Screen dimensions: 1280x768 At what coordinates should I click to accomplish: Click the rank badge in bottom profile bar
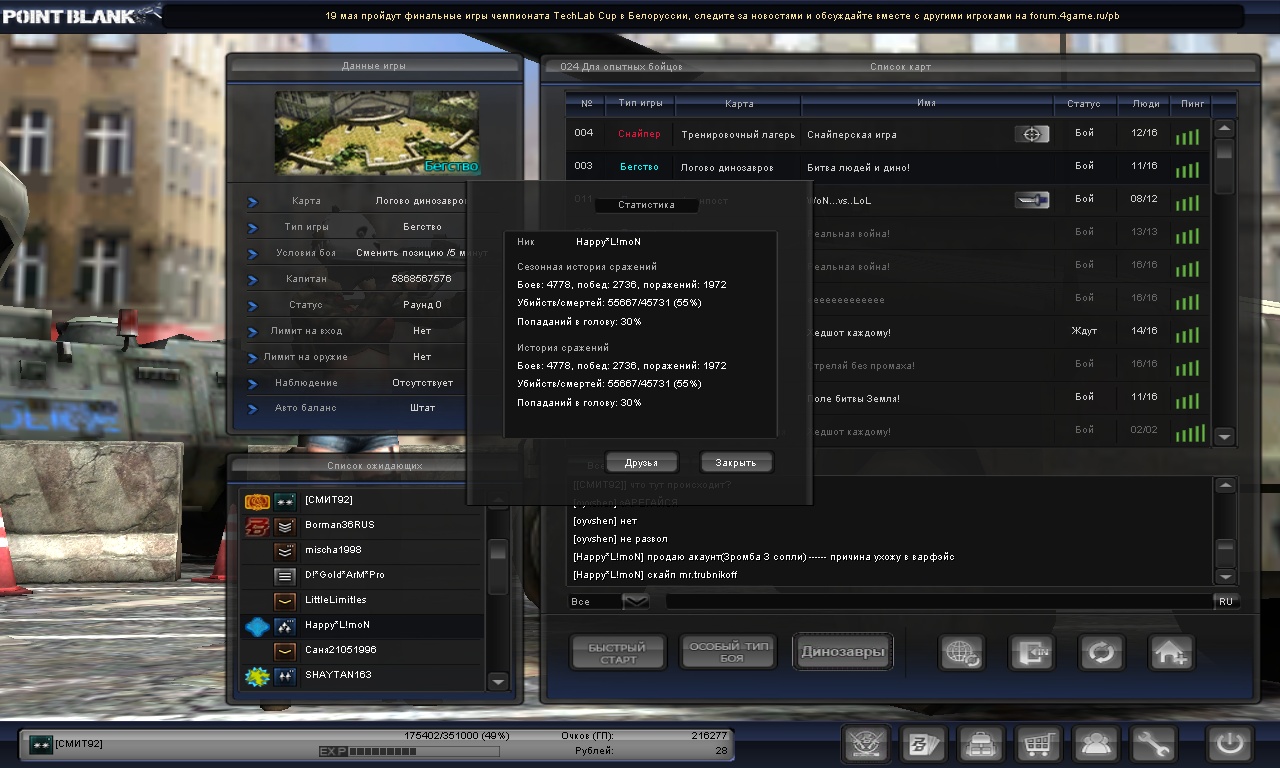[40, 744]
